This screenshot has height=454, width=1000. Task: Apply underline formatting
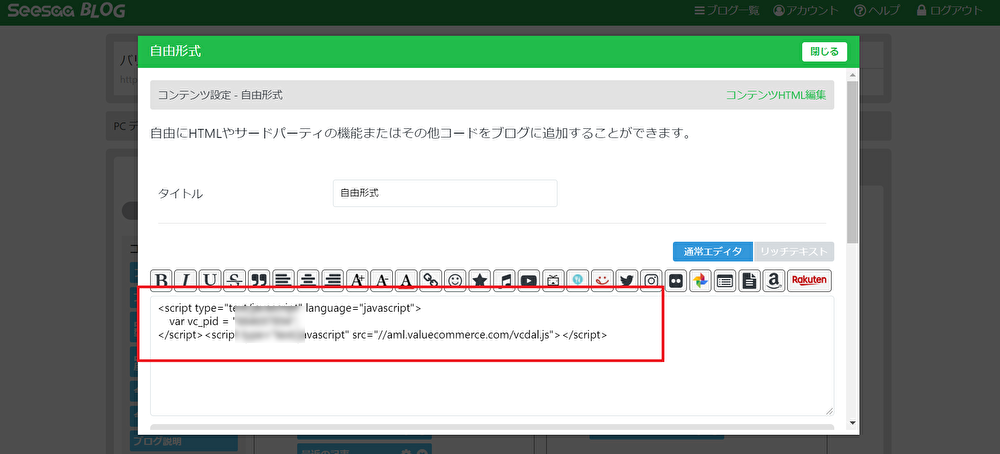click(211, 280)
